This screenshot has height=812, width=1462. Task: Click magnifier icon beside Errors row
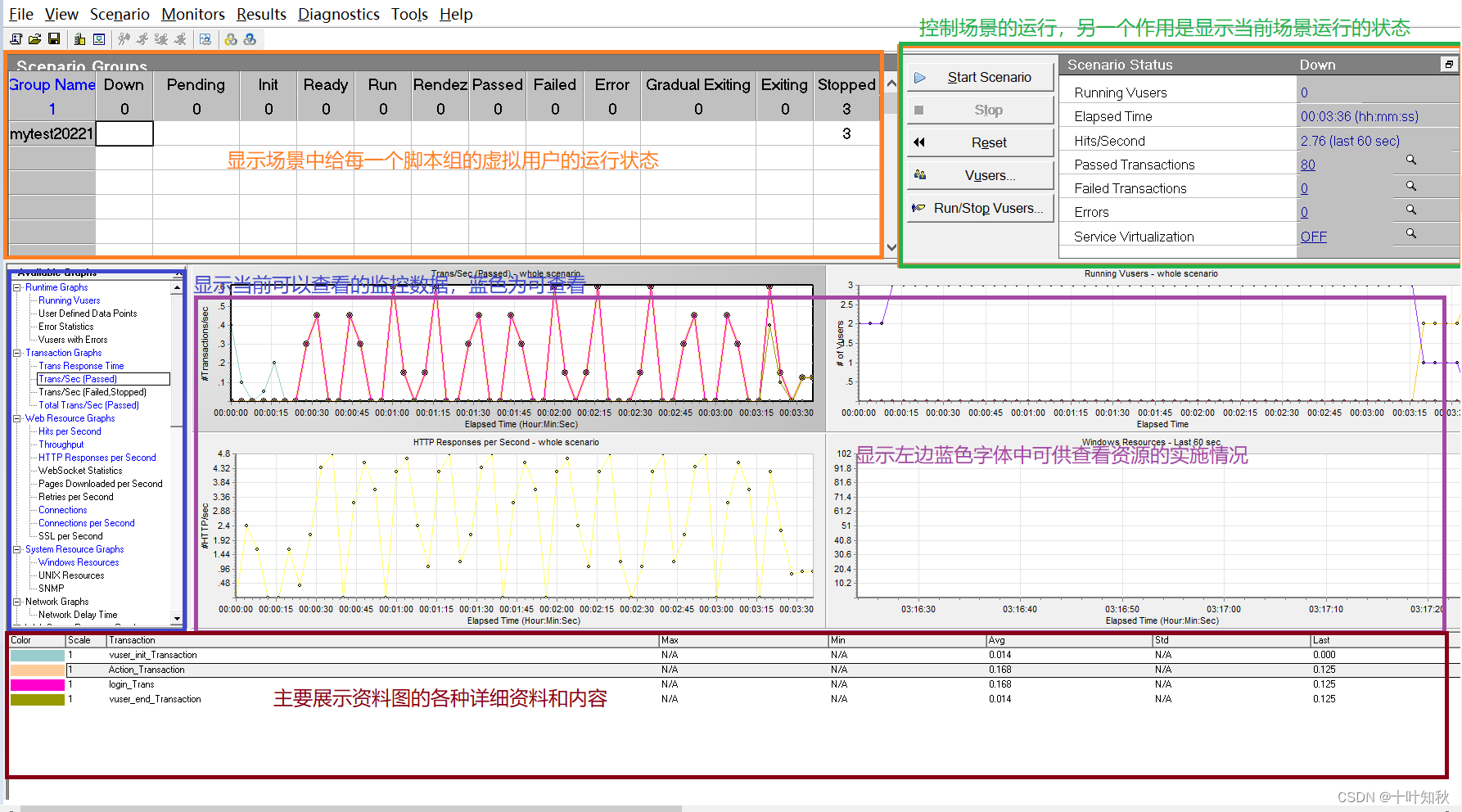tap(1411, 210)
